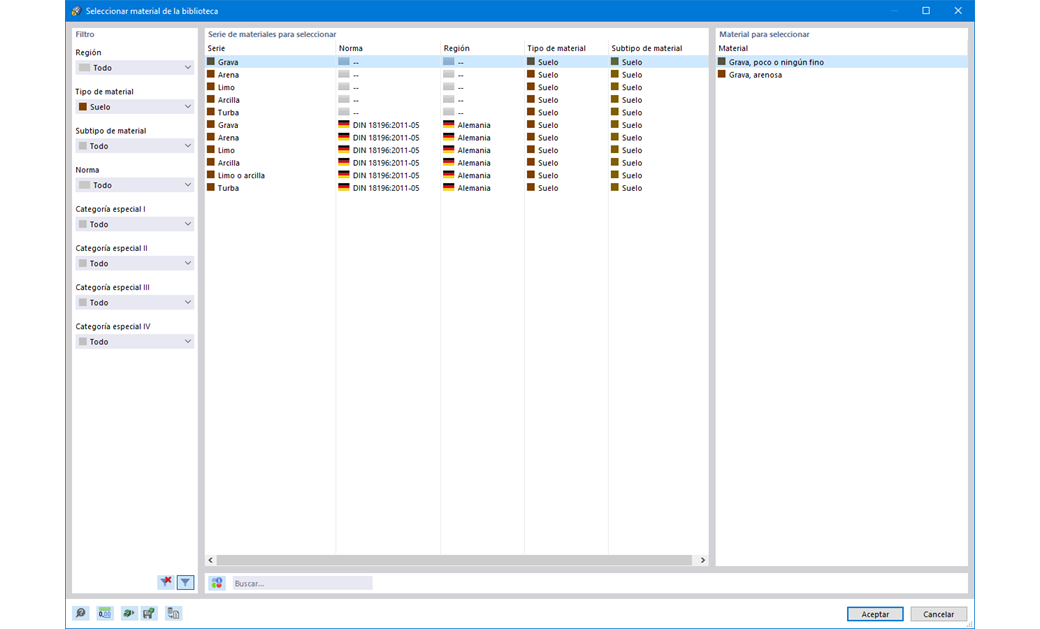This screenshot has width=1040, height=629.
Task: Open the units and decimals 0.00 icon
Action: 105,613
